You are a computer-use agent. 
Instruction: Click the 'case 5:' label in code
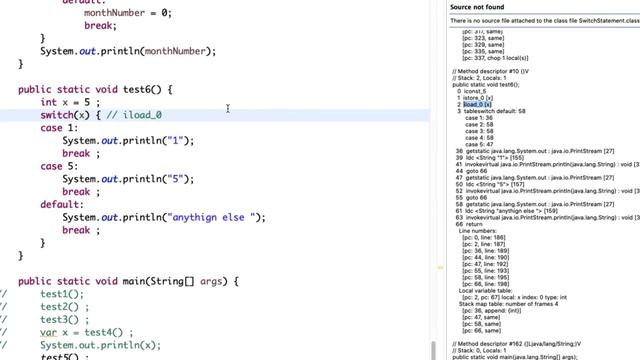pyautogui.click(x=59, y=166)
